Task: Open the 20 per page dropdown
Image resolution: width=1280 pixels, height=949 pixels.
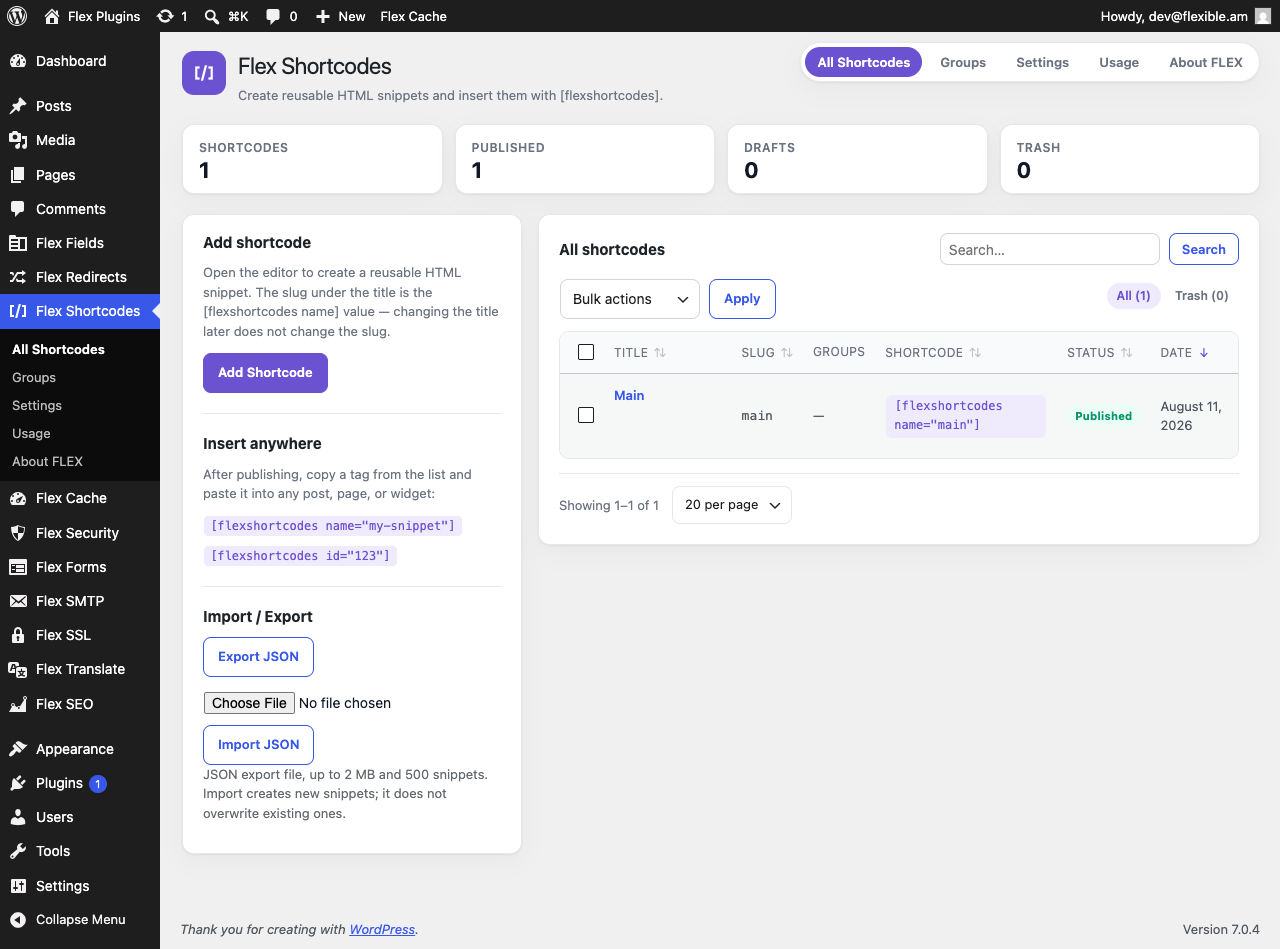Action: [732, 505]
